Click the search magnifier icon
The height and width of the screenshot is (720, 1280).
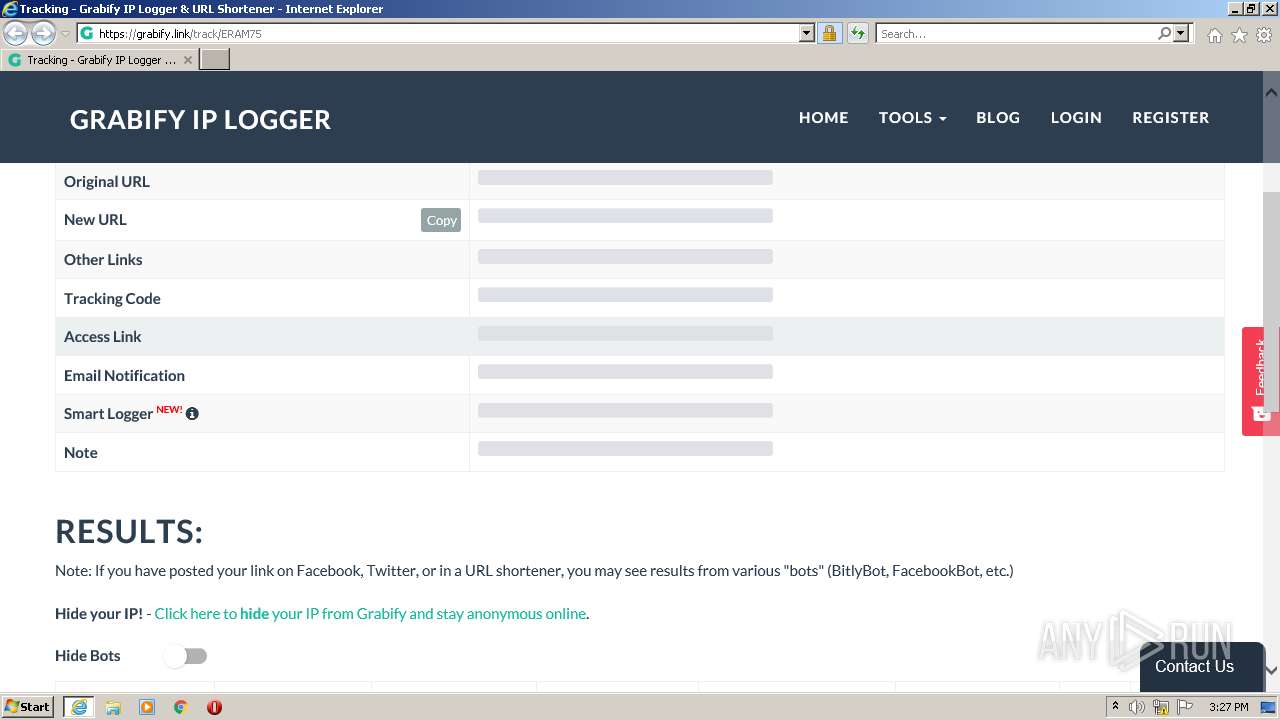click(1164, 33)
